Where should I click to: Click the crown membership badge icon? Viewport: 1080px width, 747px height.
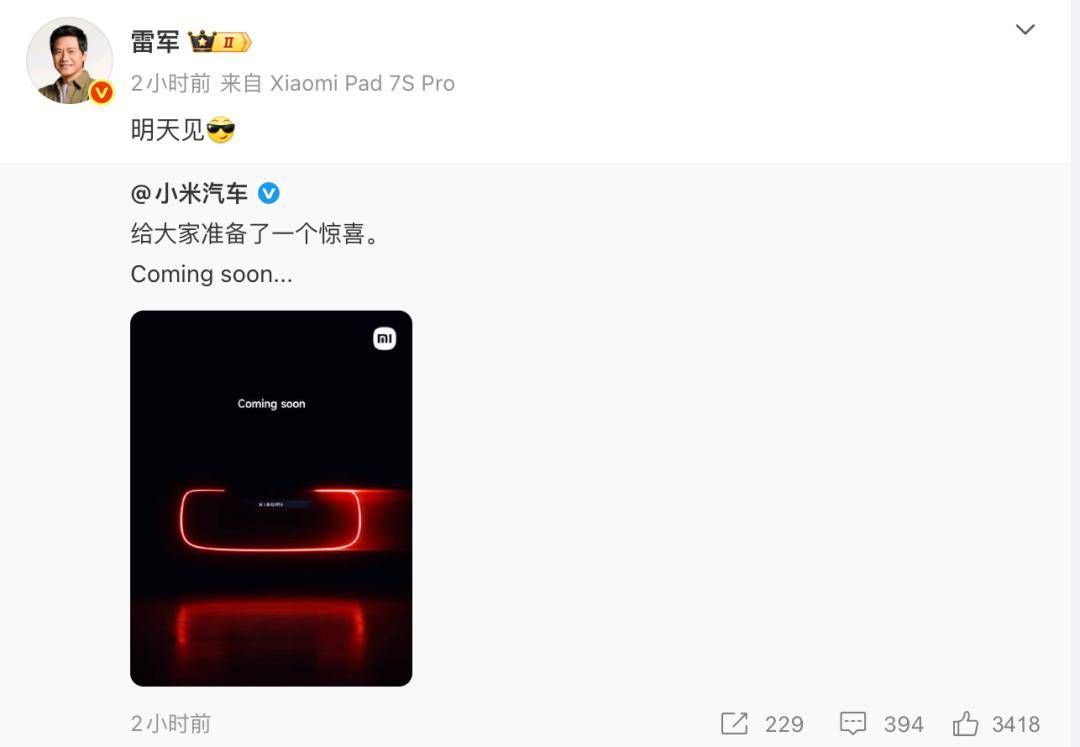coord(220,42)
